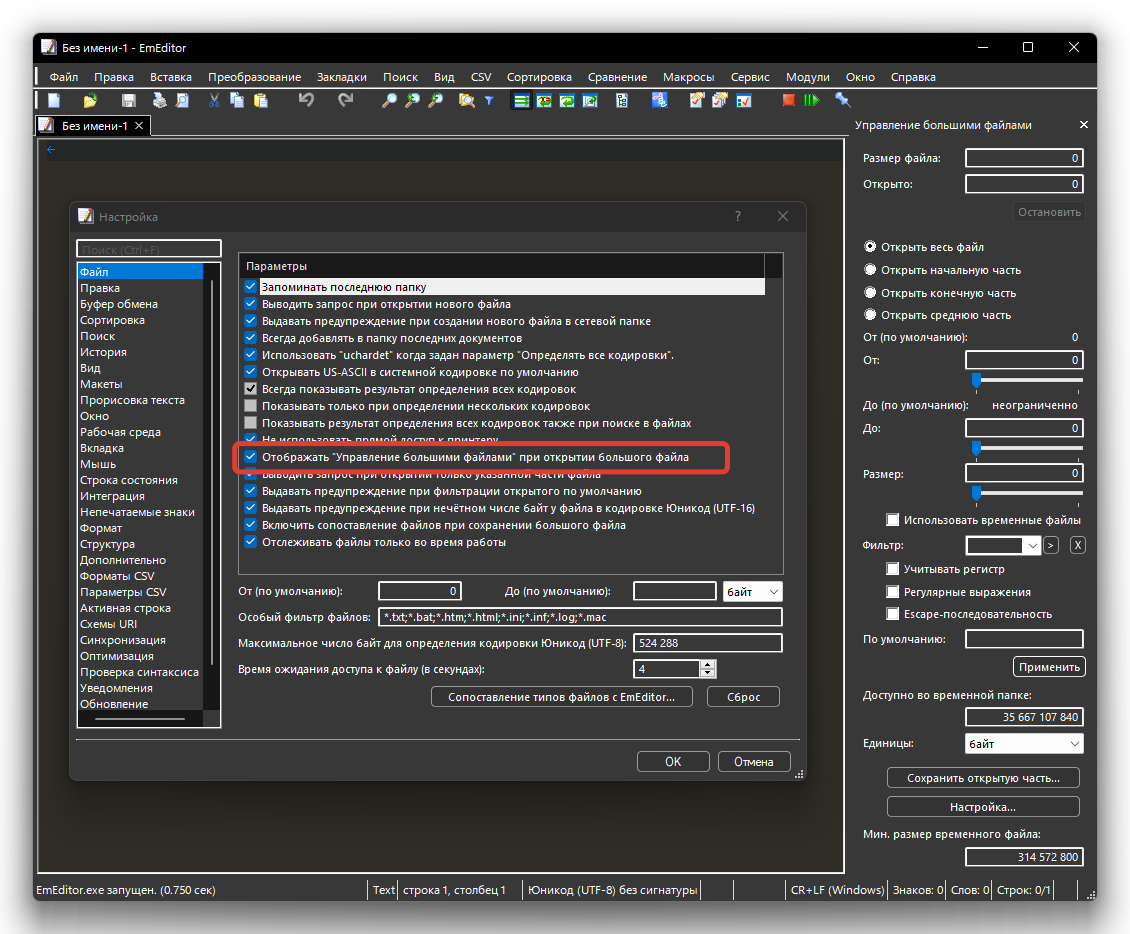The width and height of the screenshot is (1130, 934).
Task: Open the Справка menu
Action: point(912,77)
